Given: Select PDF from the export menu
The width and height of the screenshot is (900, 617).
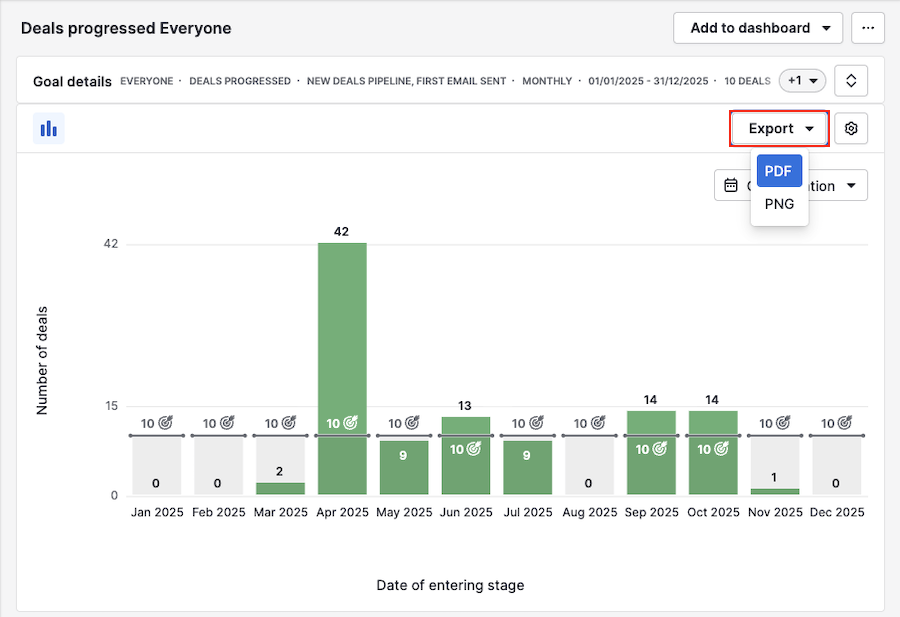Looking at the screenshot, I should click(x=778, y=171).
